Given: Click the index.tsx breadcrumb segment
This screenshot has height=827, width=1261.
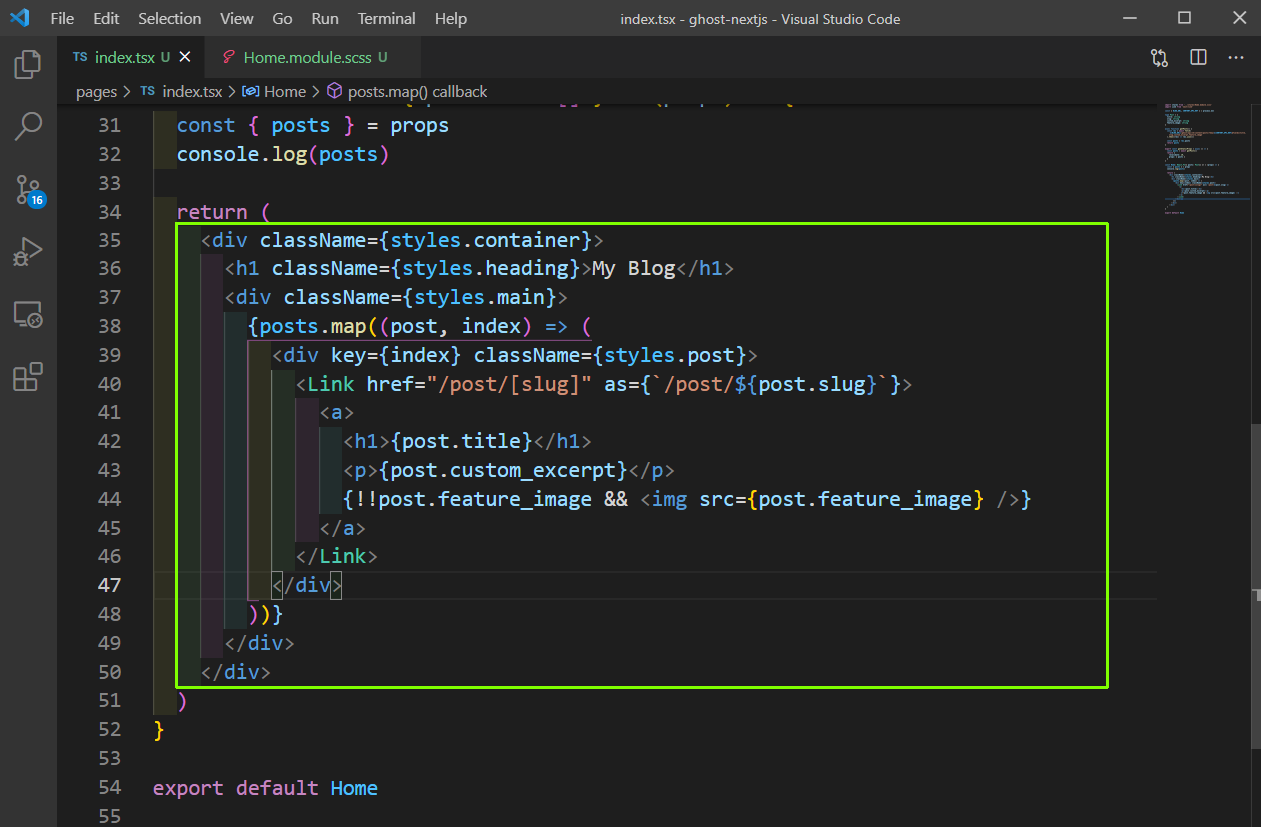Looking at the screenshot, I should 192,91.
